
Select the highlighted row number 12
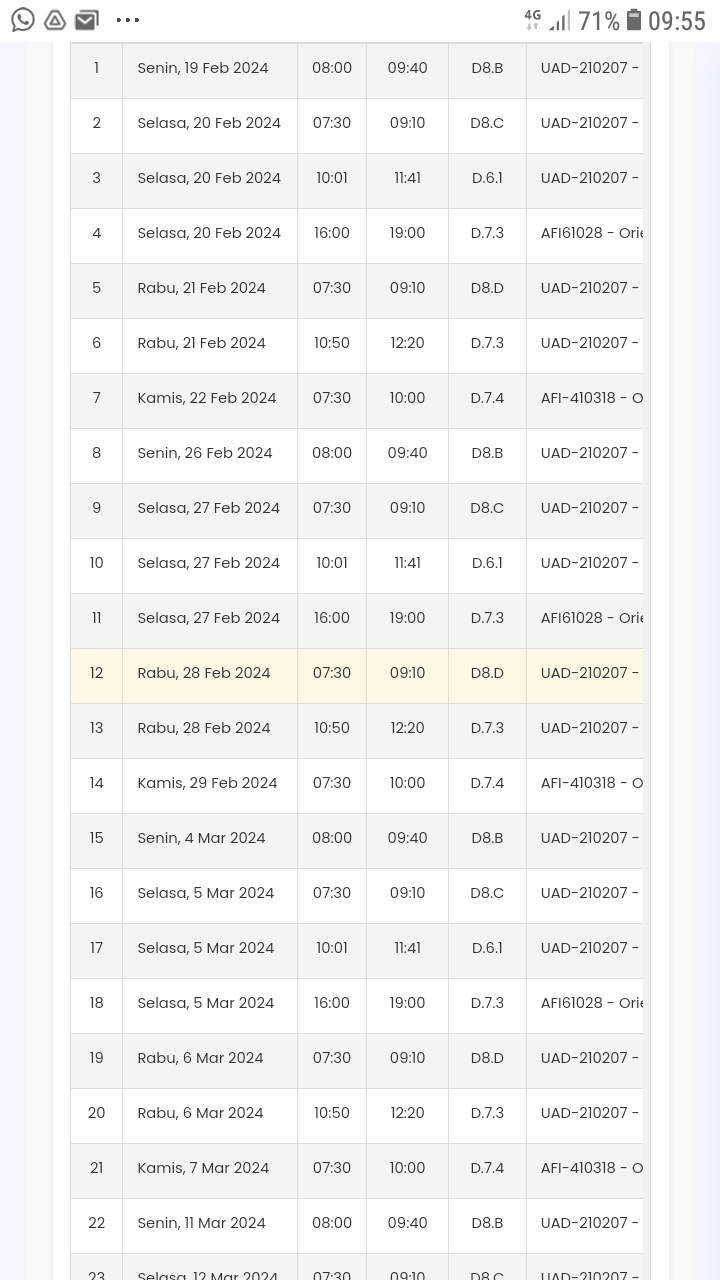pos(96,673)
